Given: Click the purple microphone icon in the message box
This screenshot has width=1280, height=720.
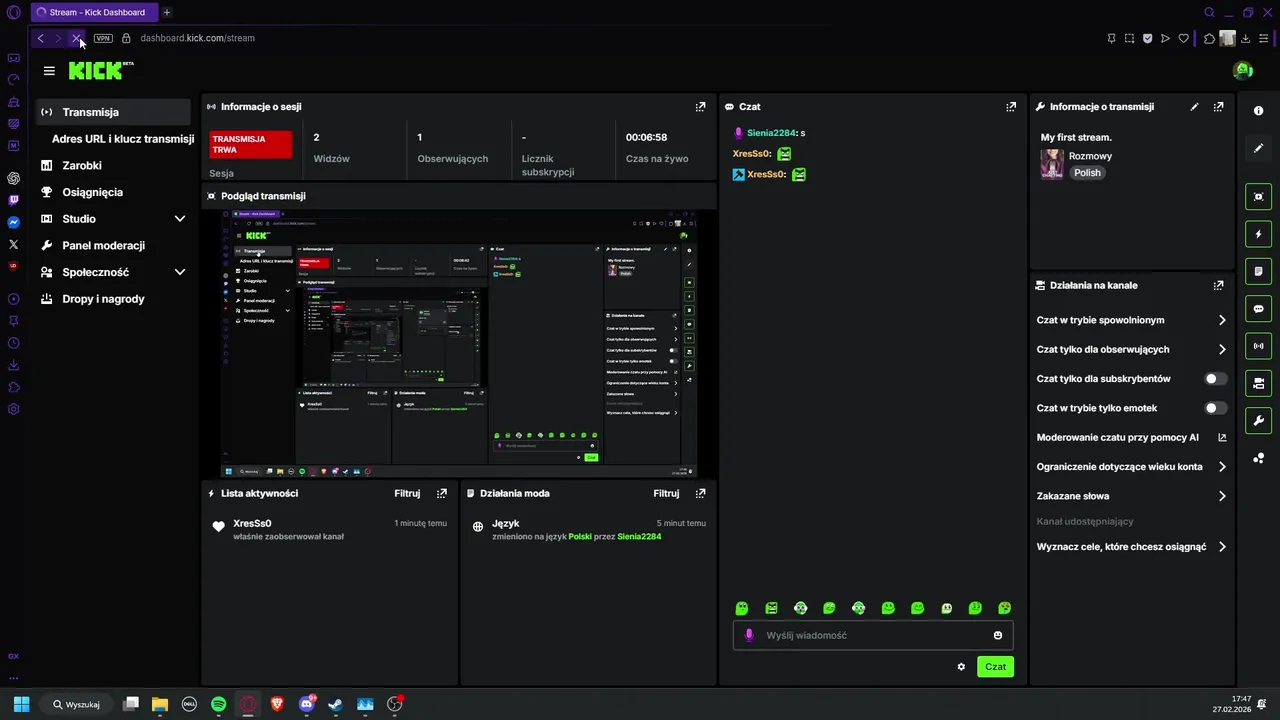Looking at the screenshot, I should (x=749, y=635).
